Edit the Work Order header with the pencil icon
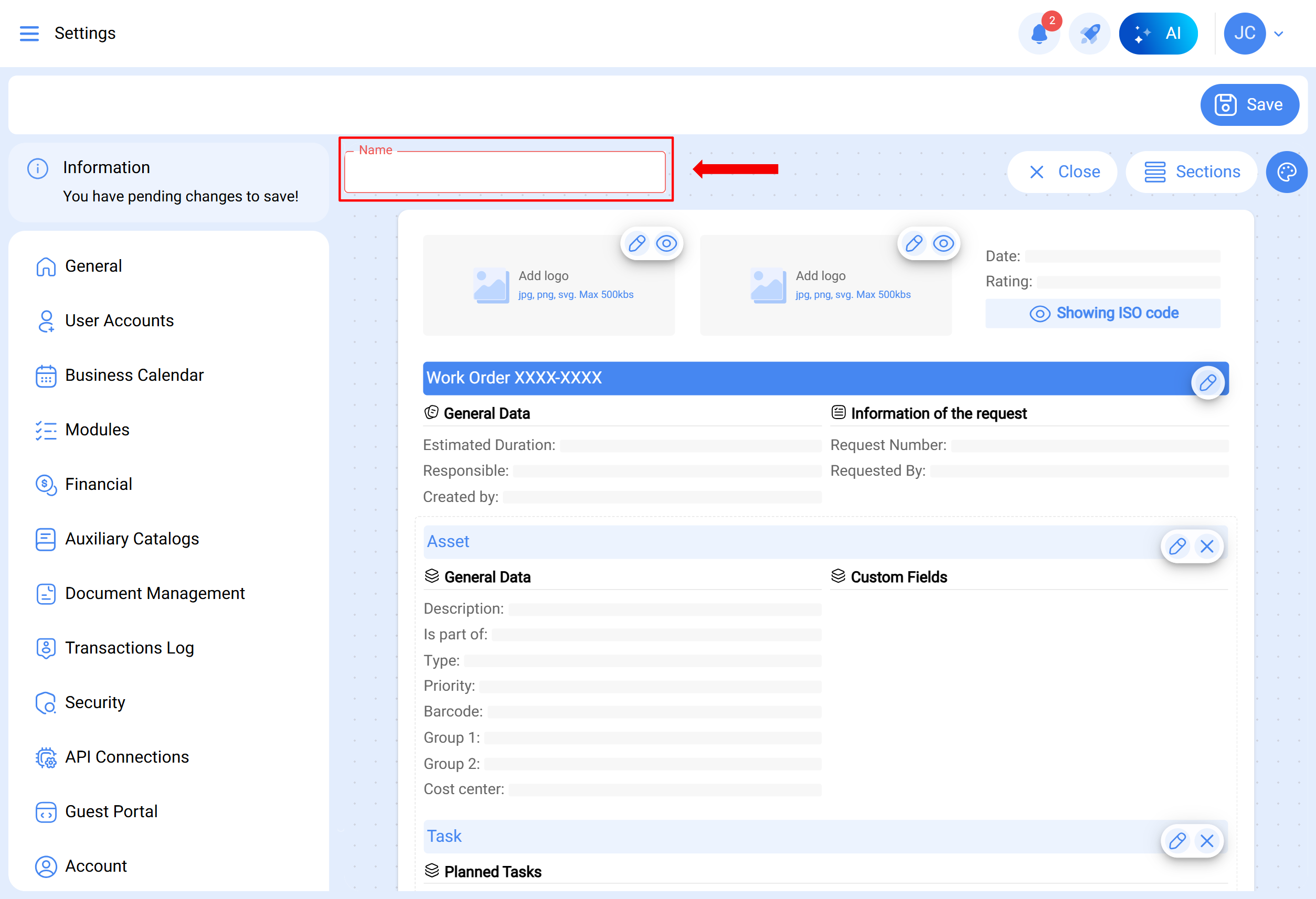Screen dimensions: 1316x899 [x=1208, y=382]
